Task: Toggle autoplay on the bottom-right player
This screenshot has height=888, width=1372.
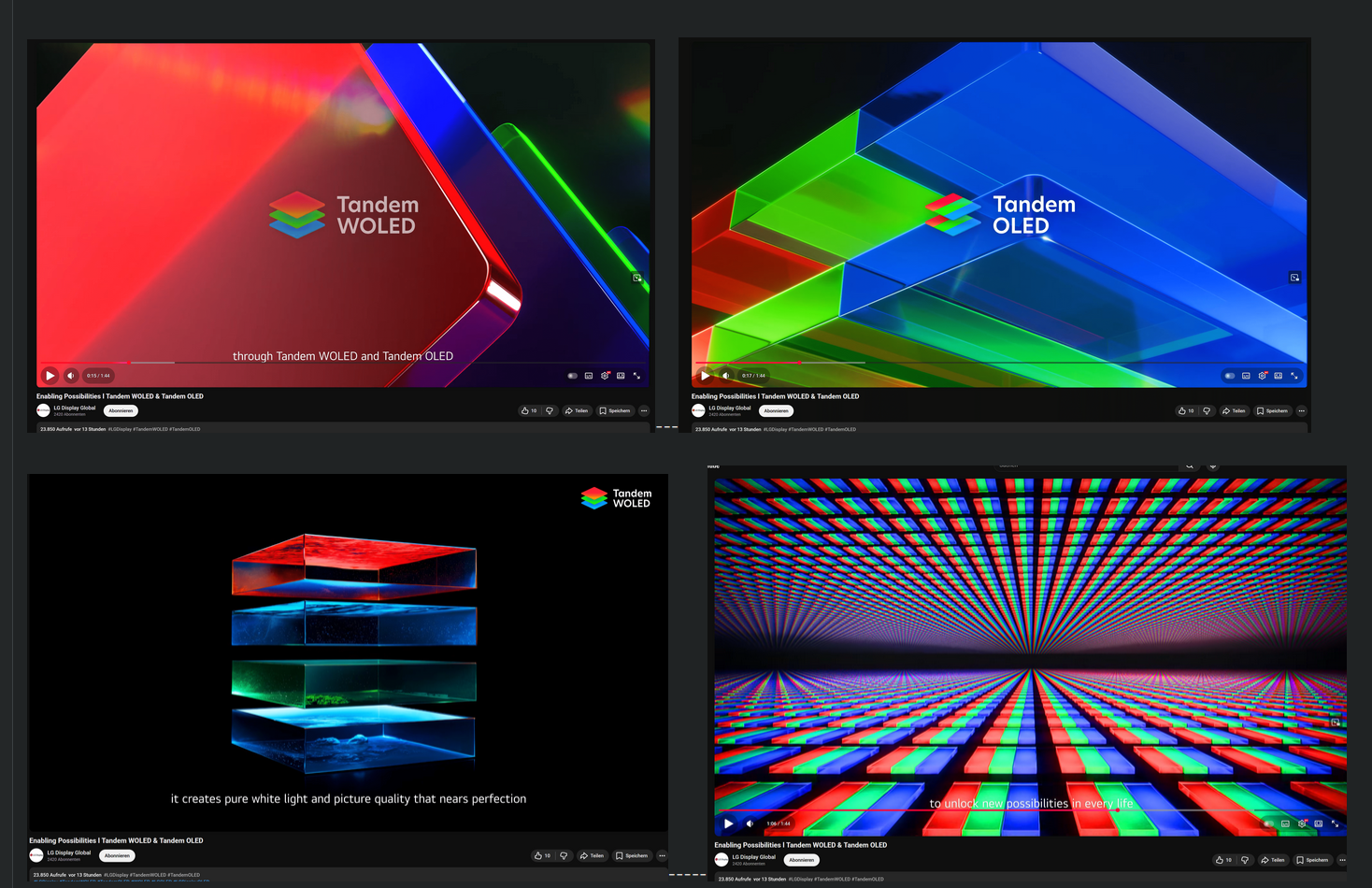Action: [1267, 824]
